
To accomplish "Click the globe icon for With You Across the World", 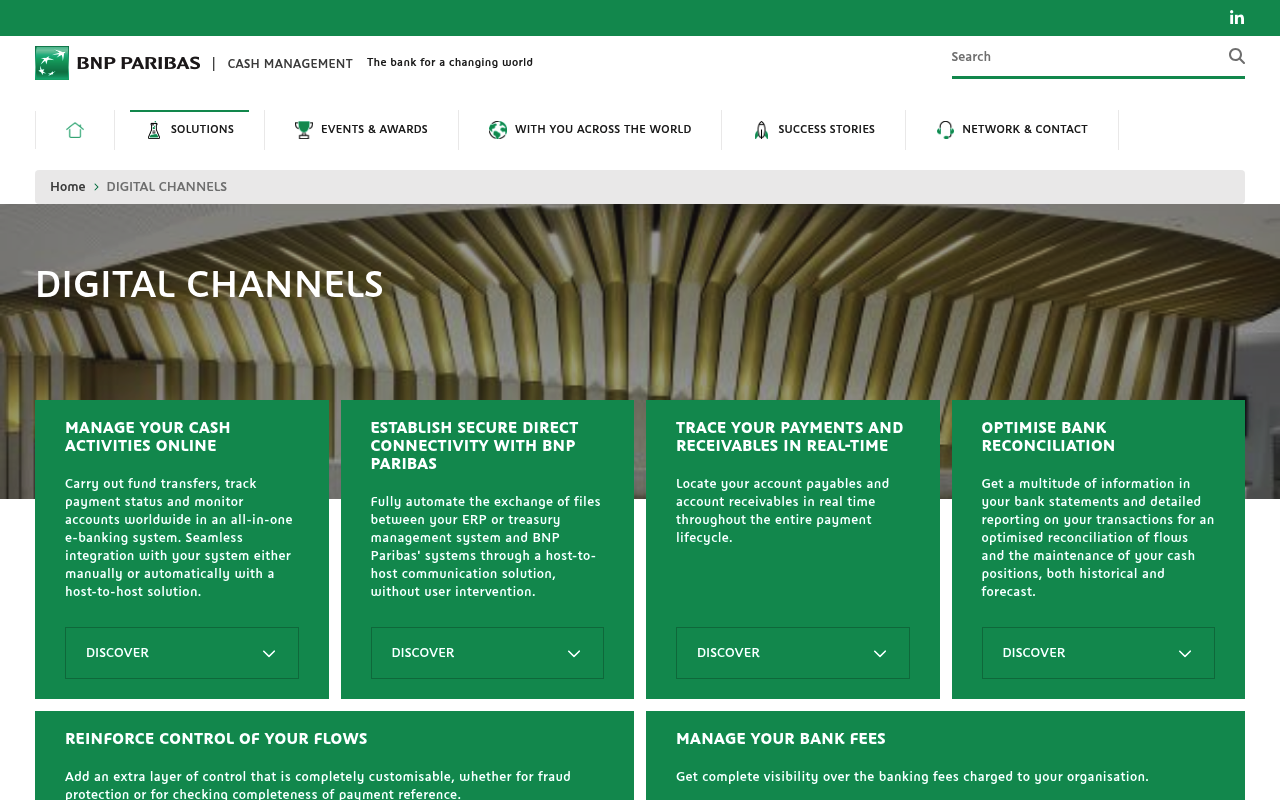I will [498, 130].
